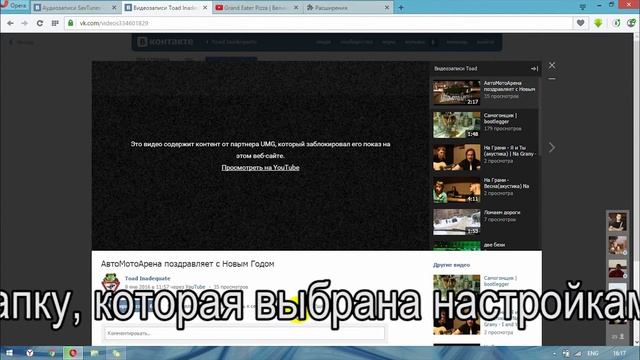Open File Explorer from taskbar
Image resolution: width=640 pixels, height=360 pixels.
[x=95, y=353]
